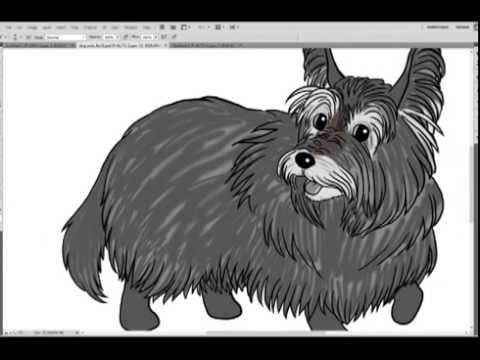Enable airbrush mode
The width and height of the screenshot is (480, 360).
coord(164,37)
